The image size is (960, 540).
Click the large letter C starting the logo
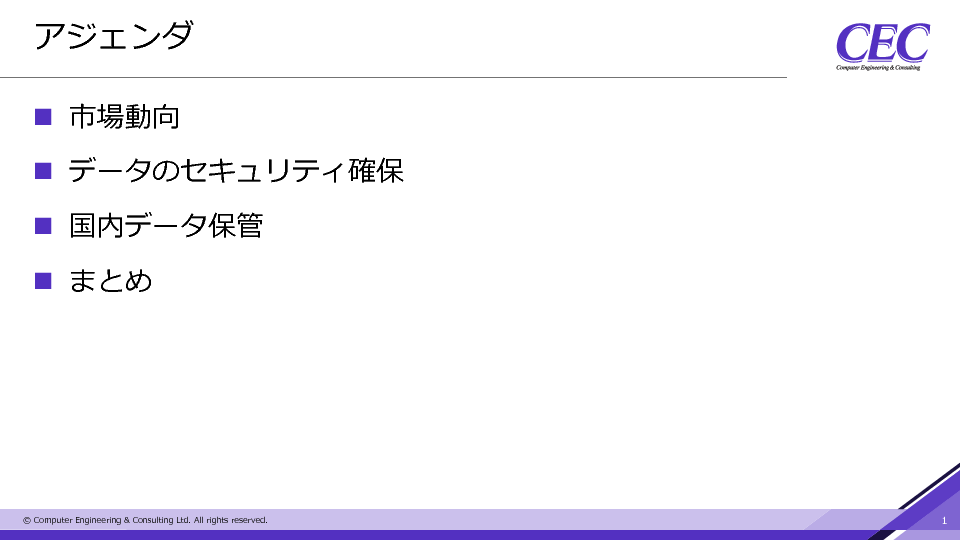click(x=853, y=44)
